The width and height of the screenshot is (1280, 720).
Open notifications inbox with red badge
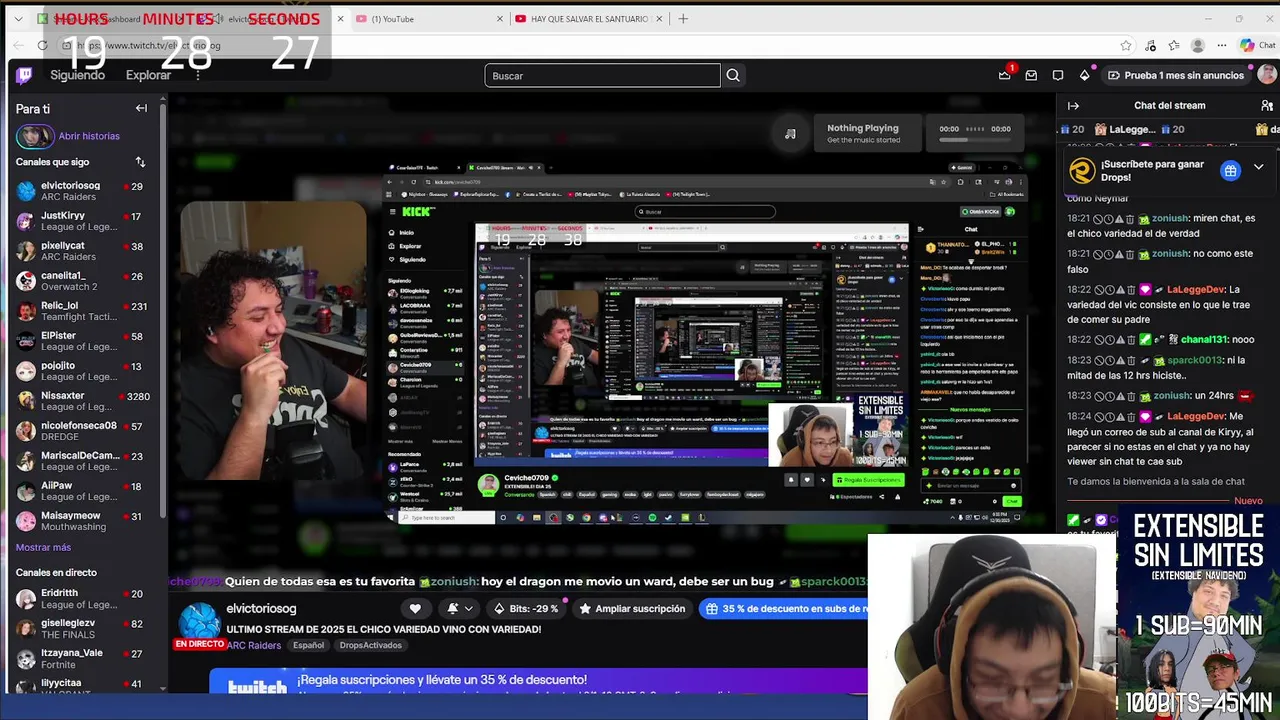pos(1005,75)
